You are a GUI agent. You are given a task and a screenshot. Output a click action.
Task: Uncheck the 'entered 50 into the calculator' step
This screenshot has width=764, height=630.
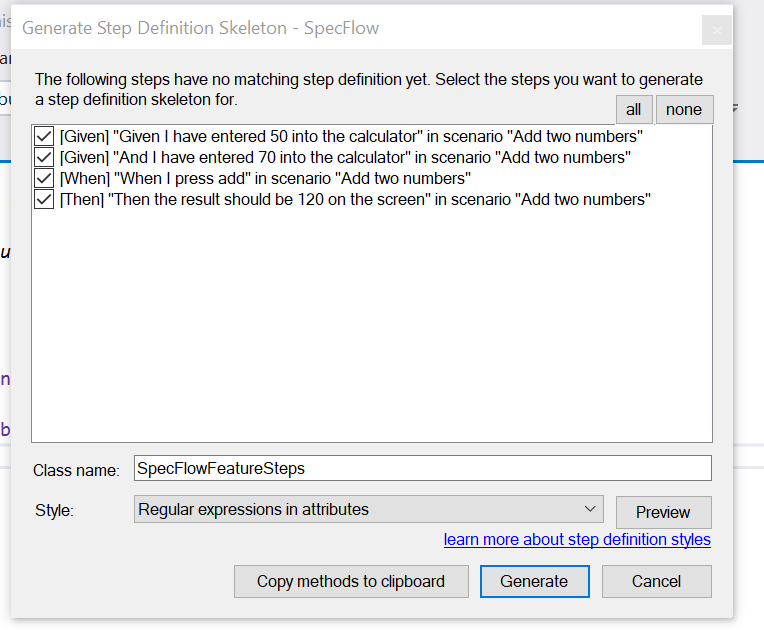(x=44, y=136)
